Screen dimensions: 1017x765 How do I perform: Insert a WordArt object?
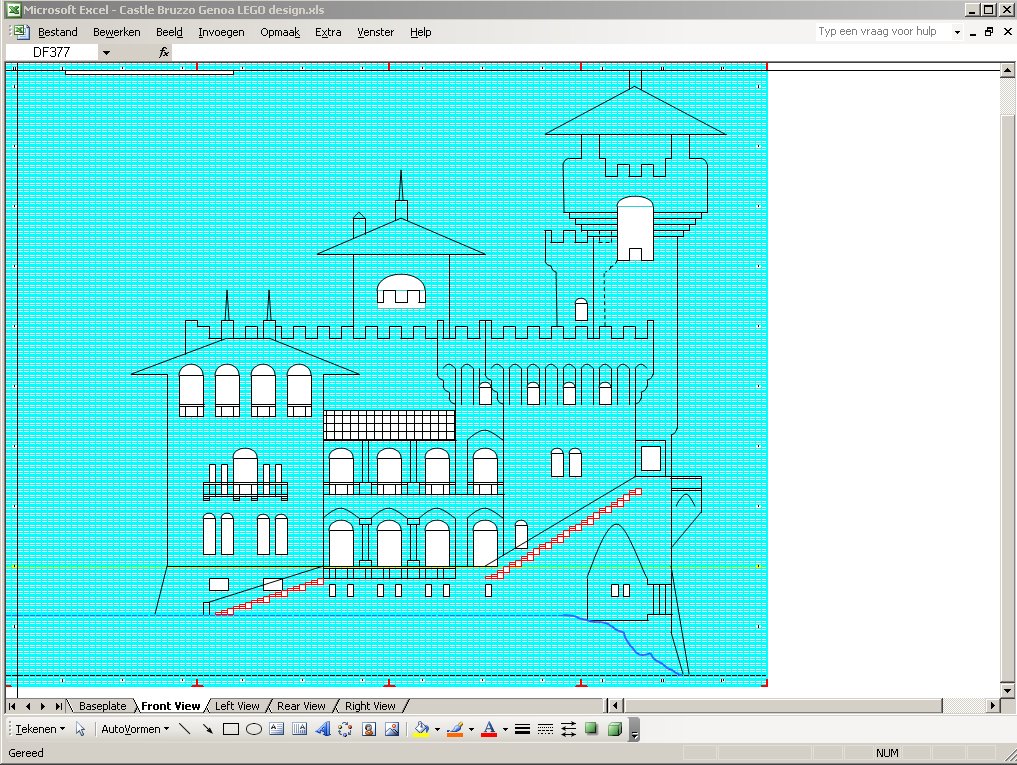point(323,729)
